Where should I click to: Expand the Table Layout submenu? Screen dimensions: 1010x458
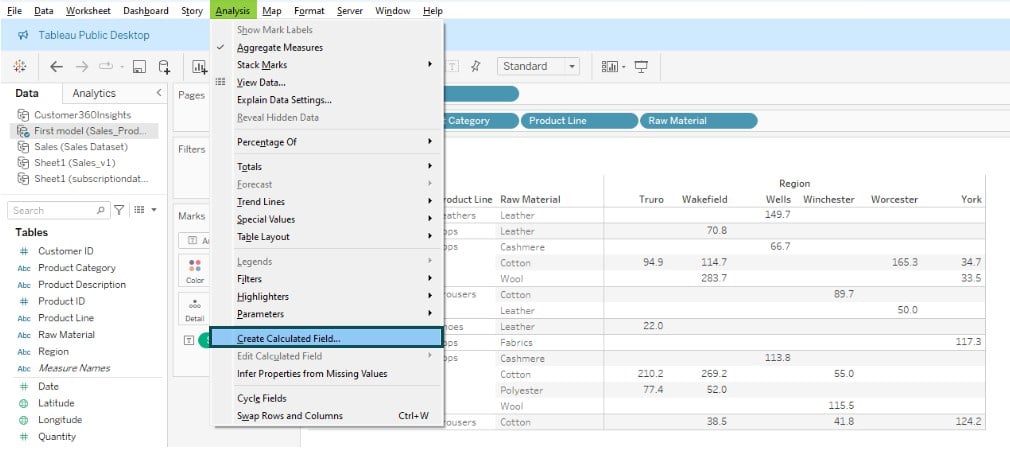[x=327, y=236]
